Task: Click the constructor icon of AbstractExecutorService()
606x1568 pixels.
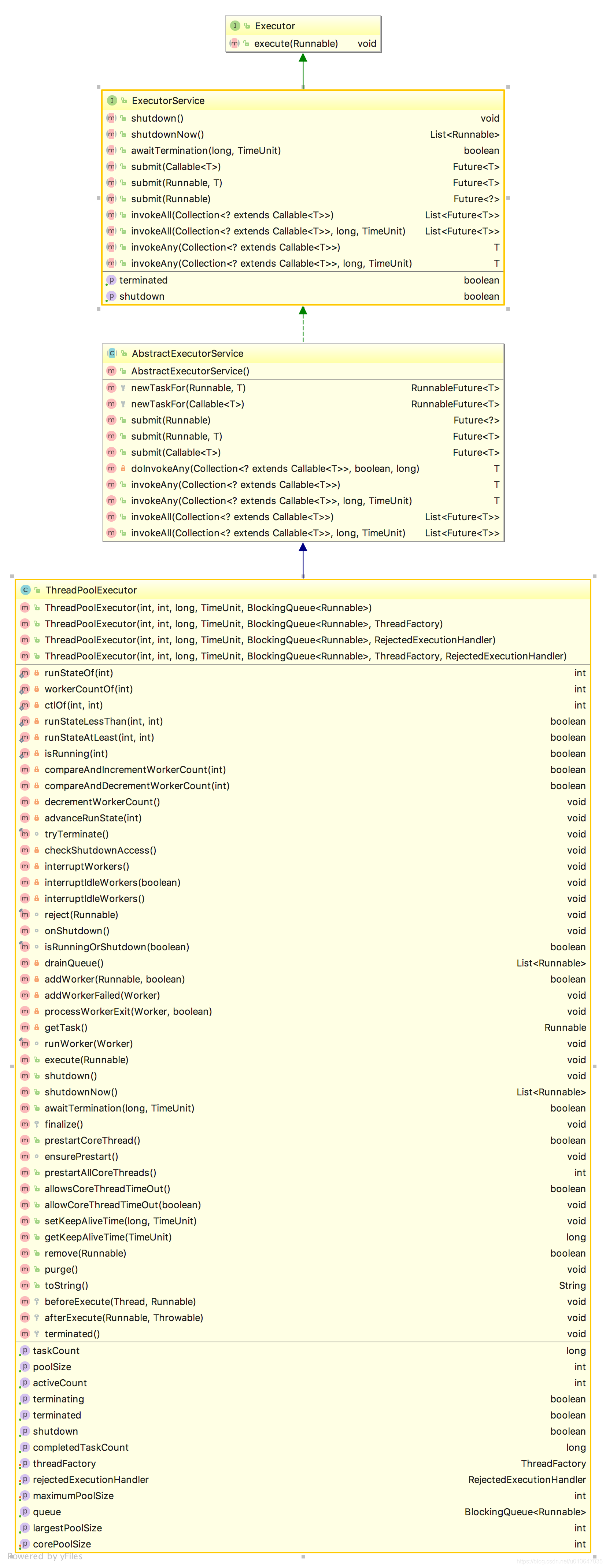Action: [111, 371]
